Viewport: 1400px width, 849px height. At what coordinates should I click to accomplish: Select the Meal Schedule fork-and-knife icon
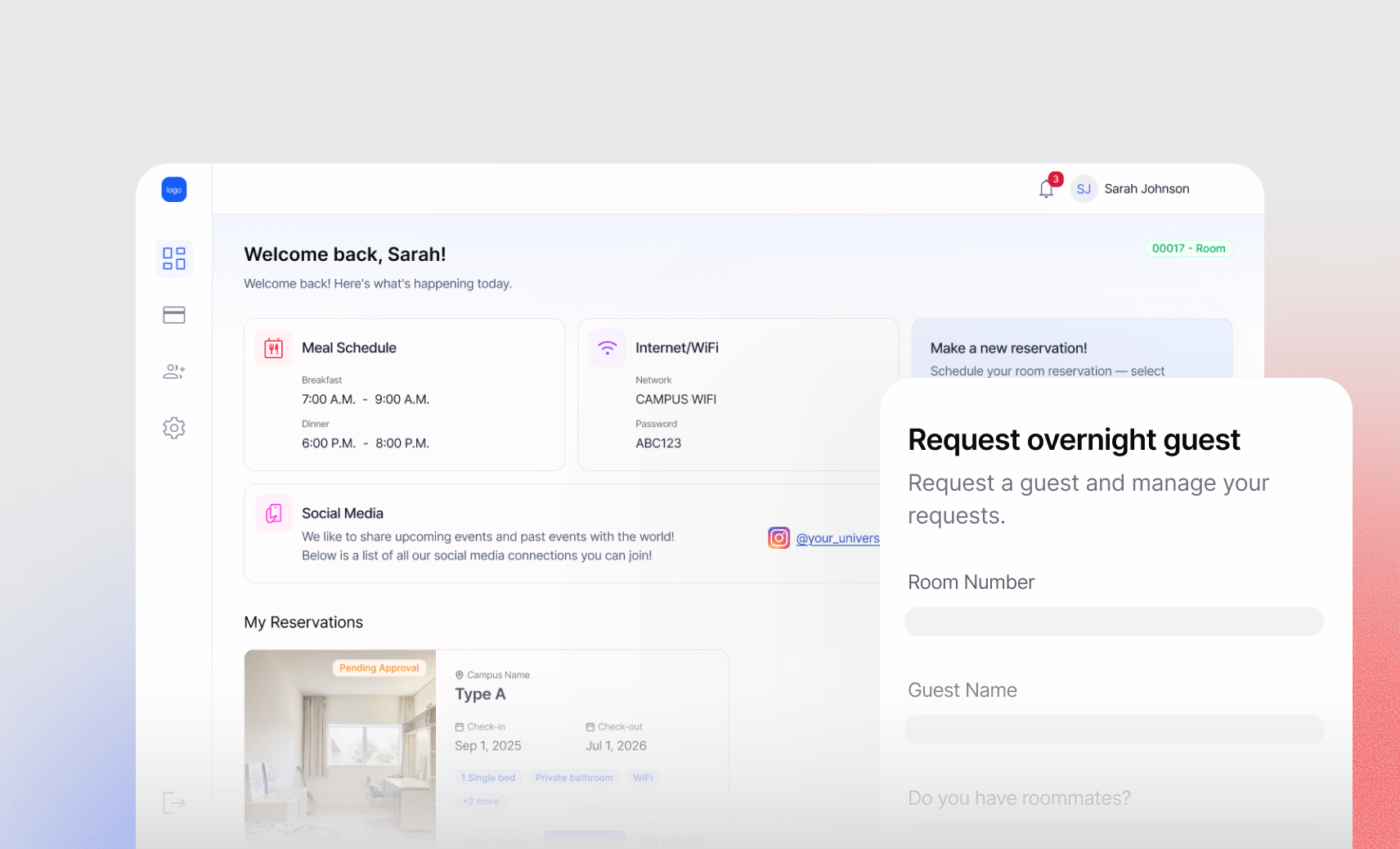pos(273,348)
